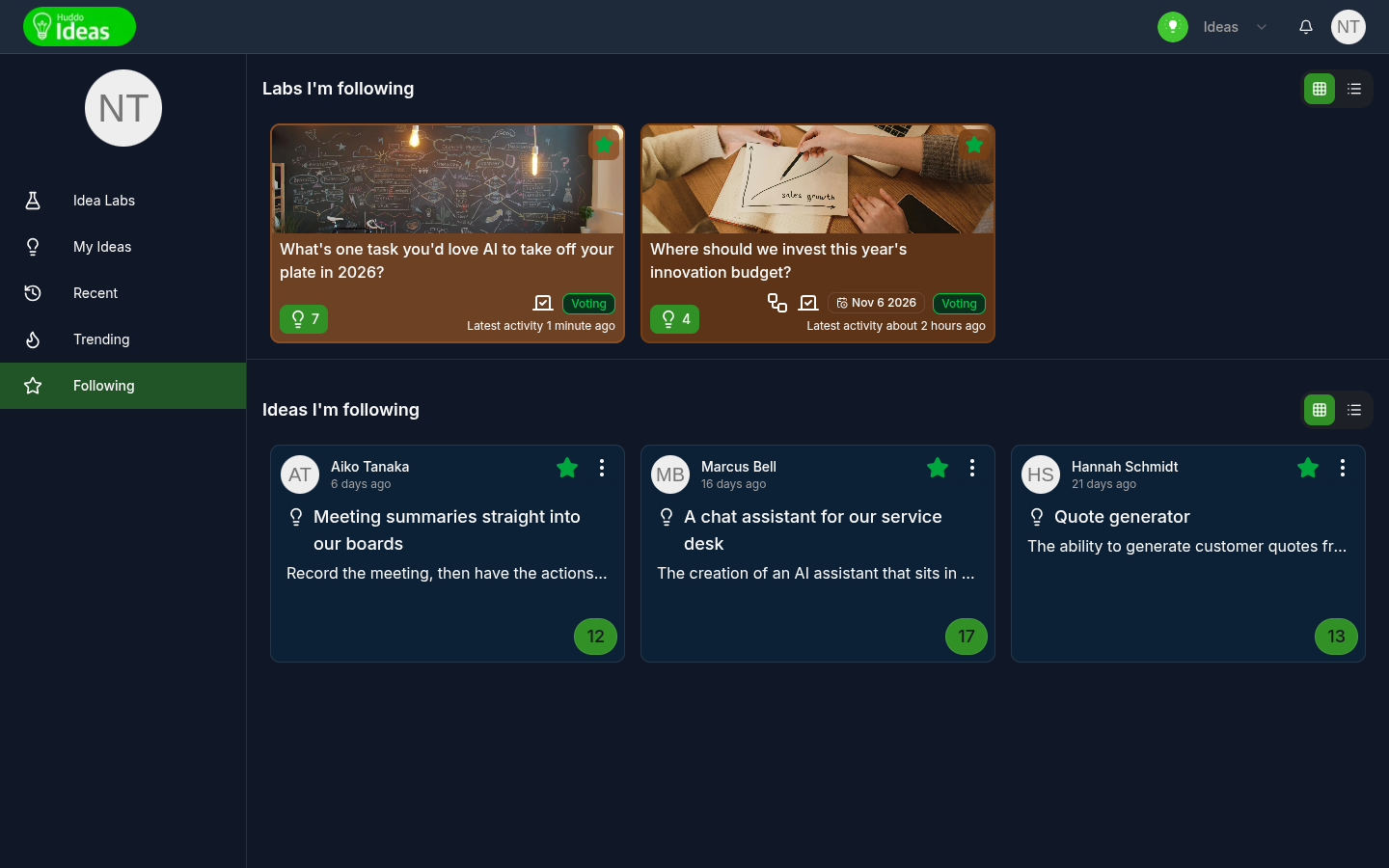Viewport: 1389px width, 868px height.
Task: Unfollow the AI task 2026 lab star
Action: [x=604, y=145]
